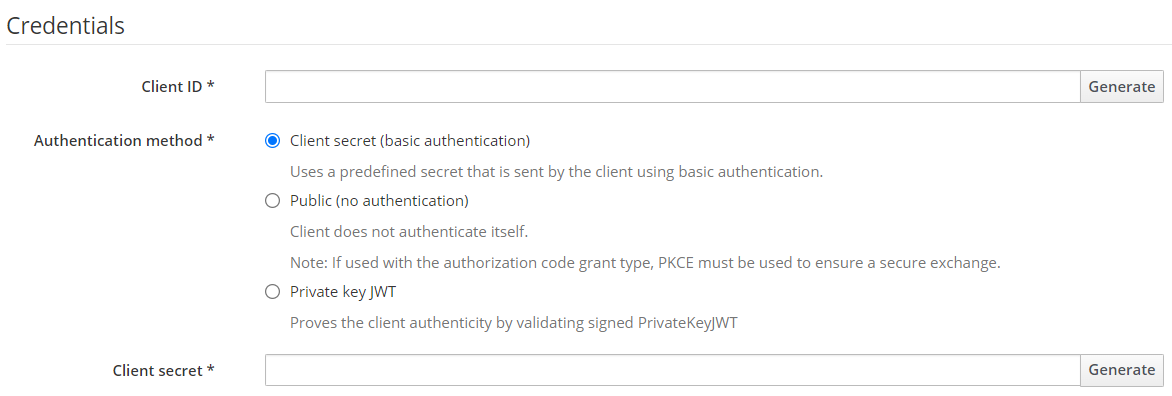1172x396 pixels.
Task: Click the divider line beneath Credentials heading
Action: click(x=586, y=44)
